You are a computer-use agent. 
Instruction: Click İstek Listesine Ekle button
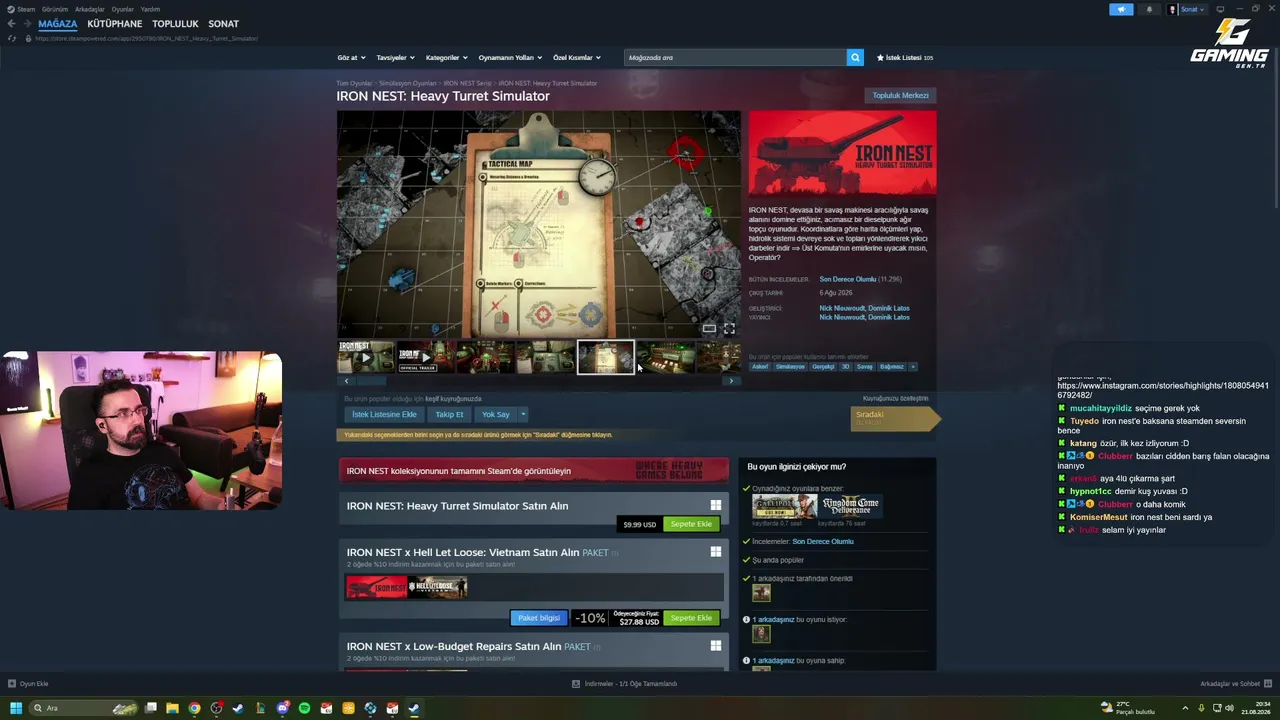point(384,414)
